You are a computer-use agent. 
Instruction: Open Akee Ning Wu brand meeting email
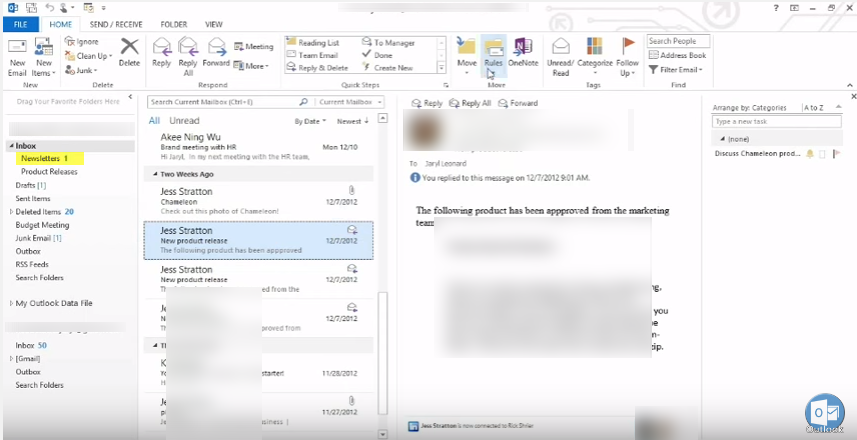click(259, 146)
